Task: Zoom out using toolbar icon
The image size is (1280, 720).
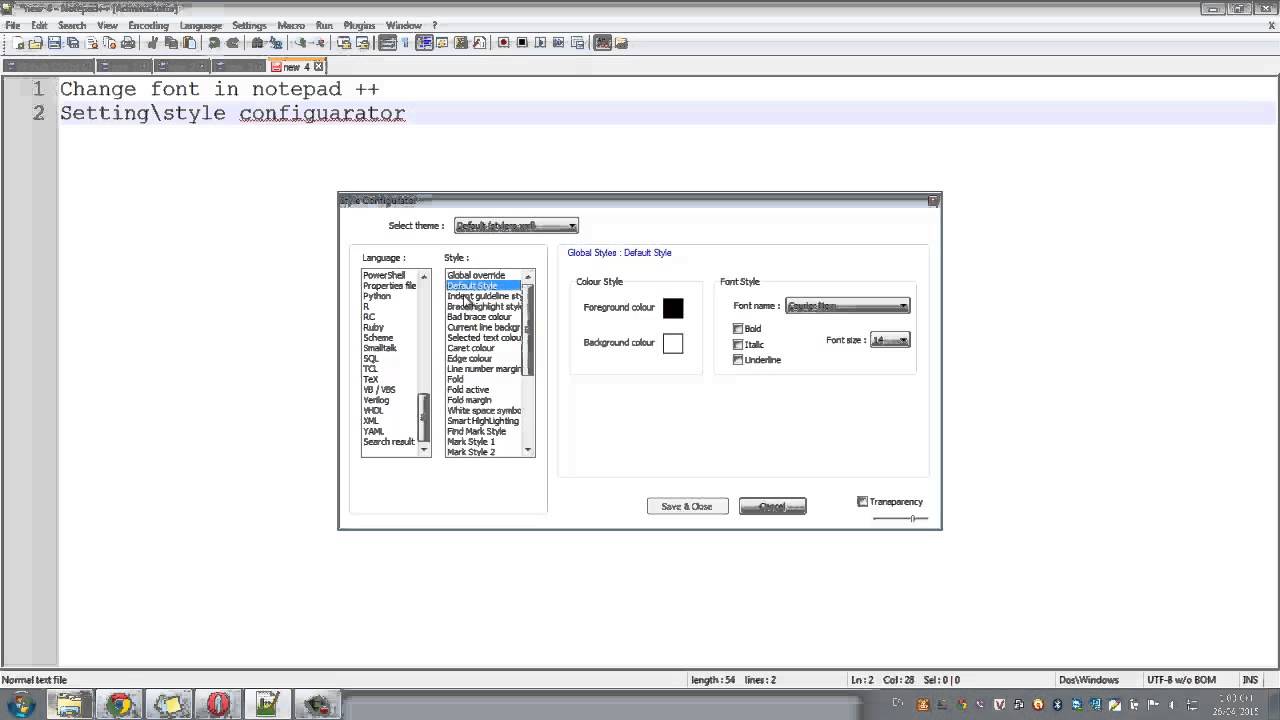Action: 319,43
